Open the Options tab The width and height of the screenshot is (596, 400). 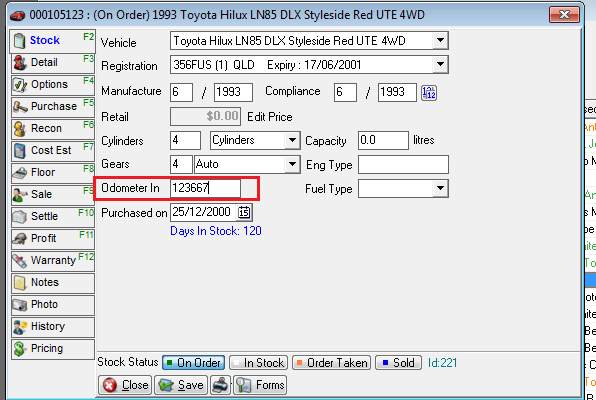click(x=52, y=85)
